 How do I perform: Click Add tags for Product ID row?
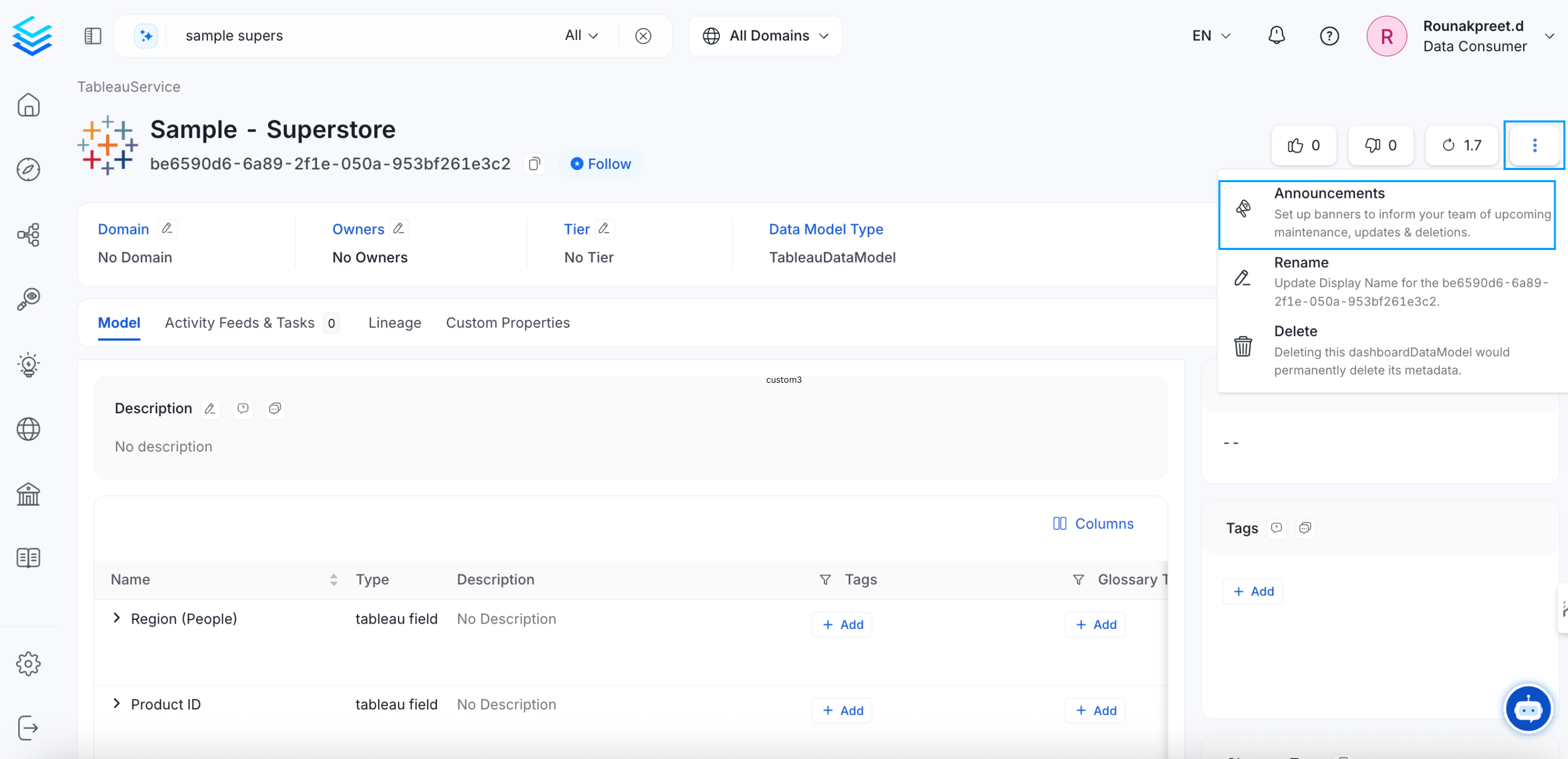pos(842,710)
